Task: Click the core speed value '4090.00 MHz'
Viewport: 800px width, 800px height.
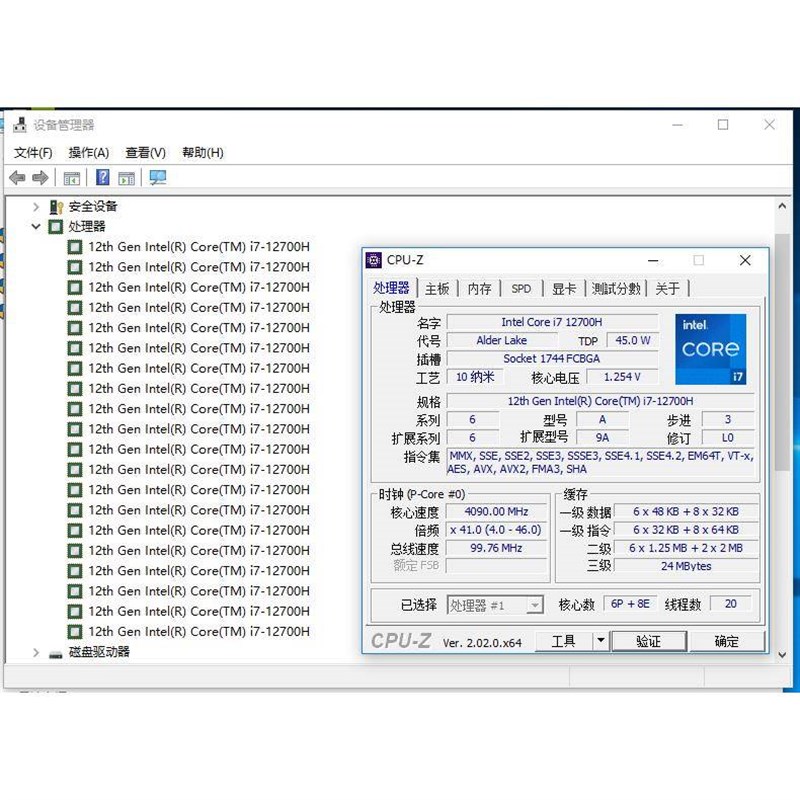Action: pyautogui.click(x=496, y=512)
